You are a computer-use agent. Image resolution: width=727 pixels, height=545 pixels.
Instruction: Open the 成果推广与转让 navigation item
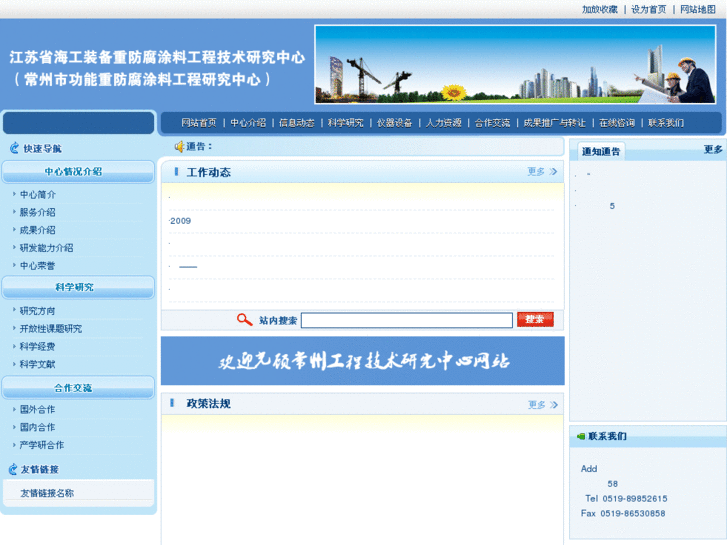(x=555, y=123)
